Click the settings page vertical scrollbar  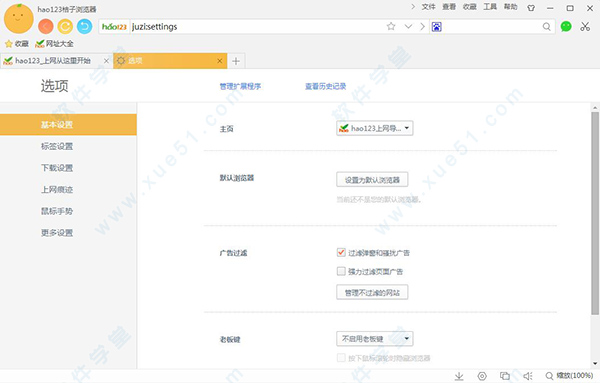595,213
